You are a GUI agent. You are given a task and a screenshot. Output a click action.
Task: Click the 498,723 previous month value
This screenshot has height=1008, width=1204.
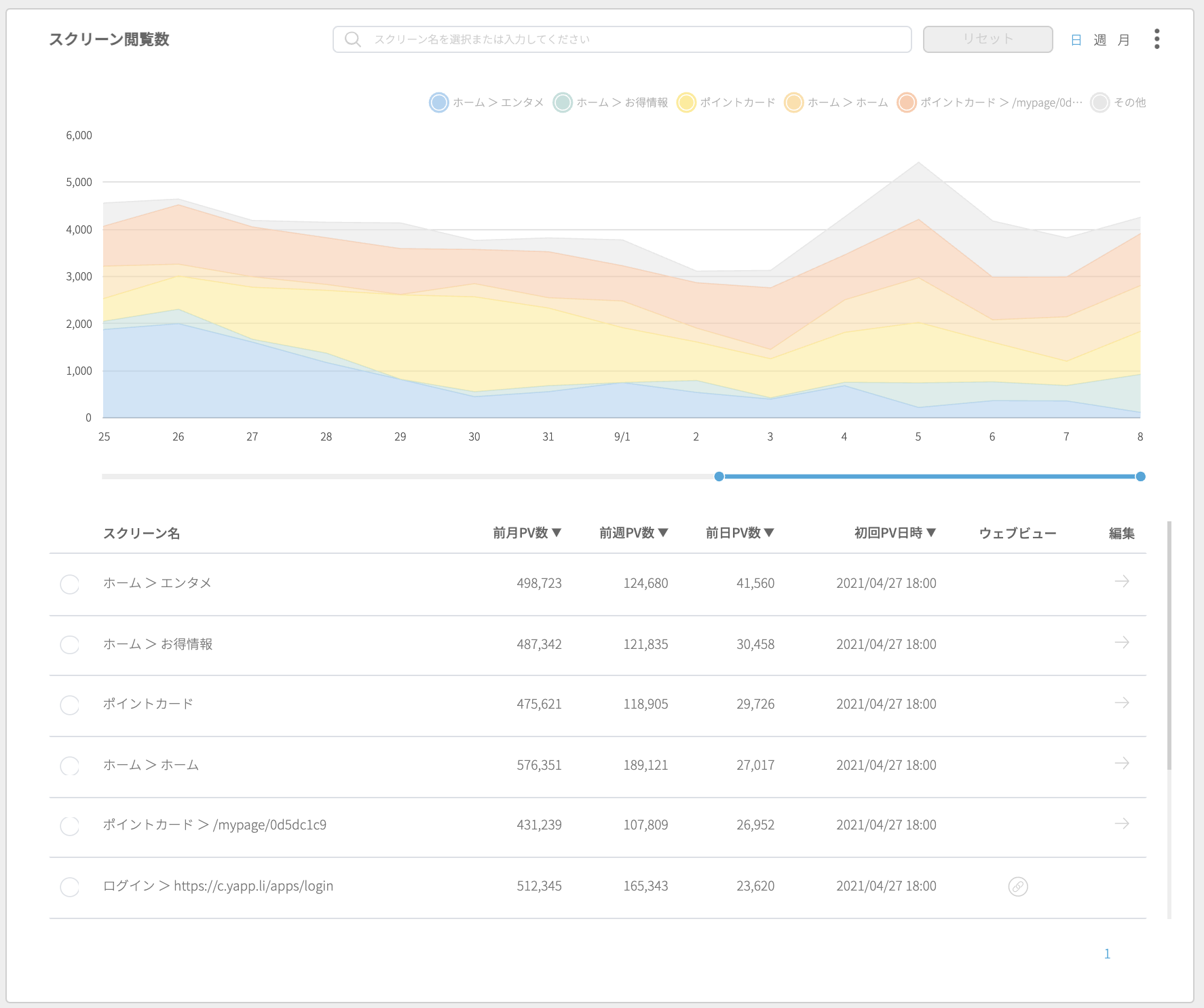tap(539, 583)
